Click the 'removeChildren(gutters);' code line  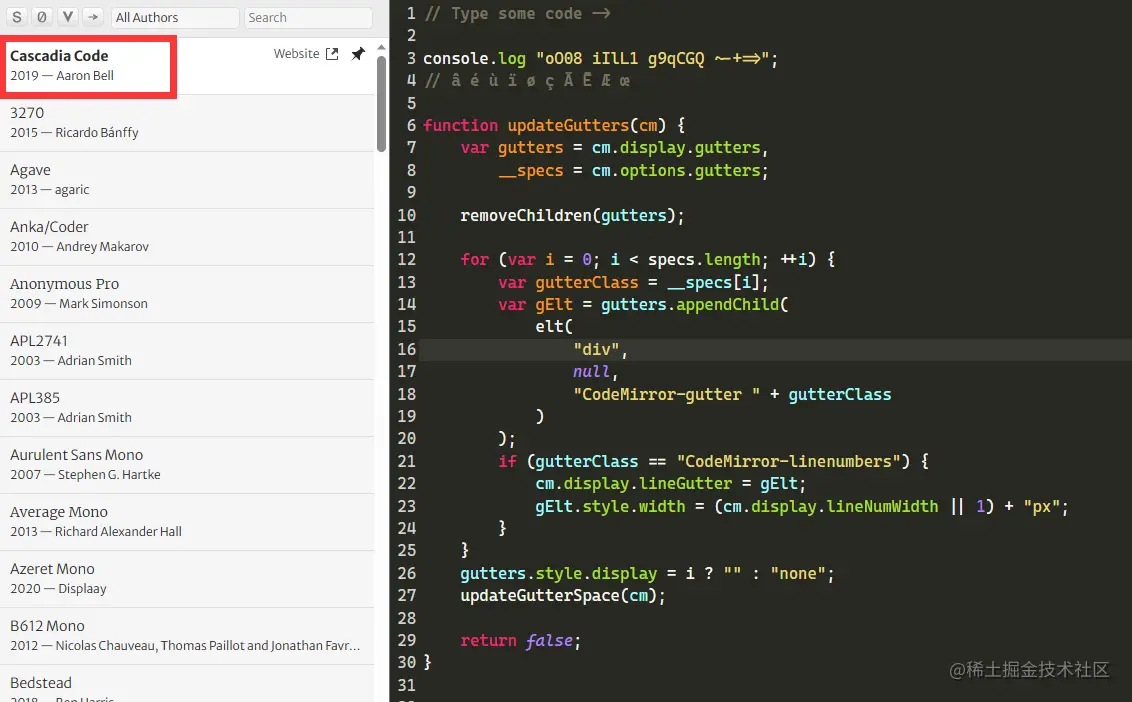[572, 215]
